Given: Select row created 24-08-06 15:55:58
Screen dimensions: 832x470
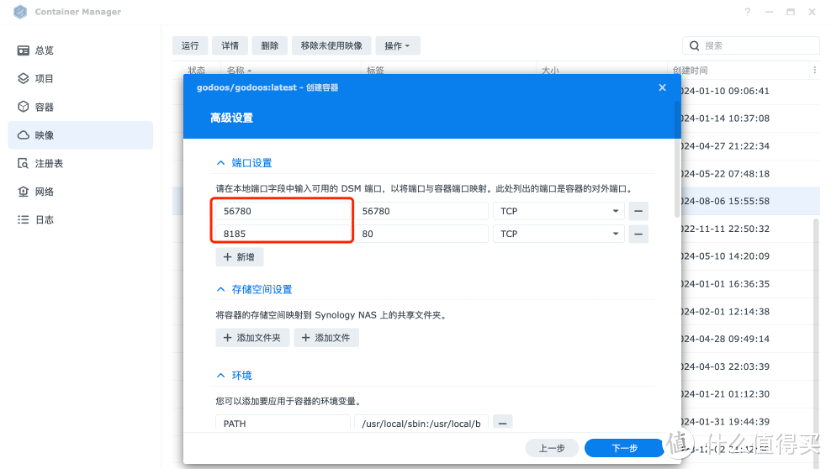Looking at the screenshot, I should point(750,201).
